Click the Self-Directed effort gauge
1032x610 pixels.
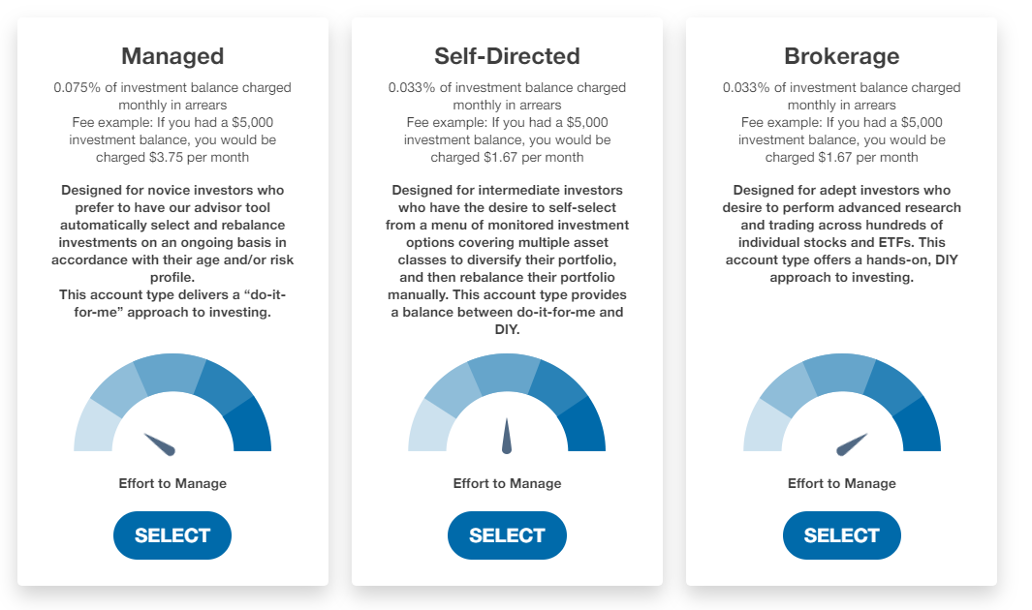click(x=507, y=410)
